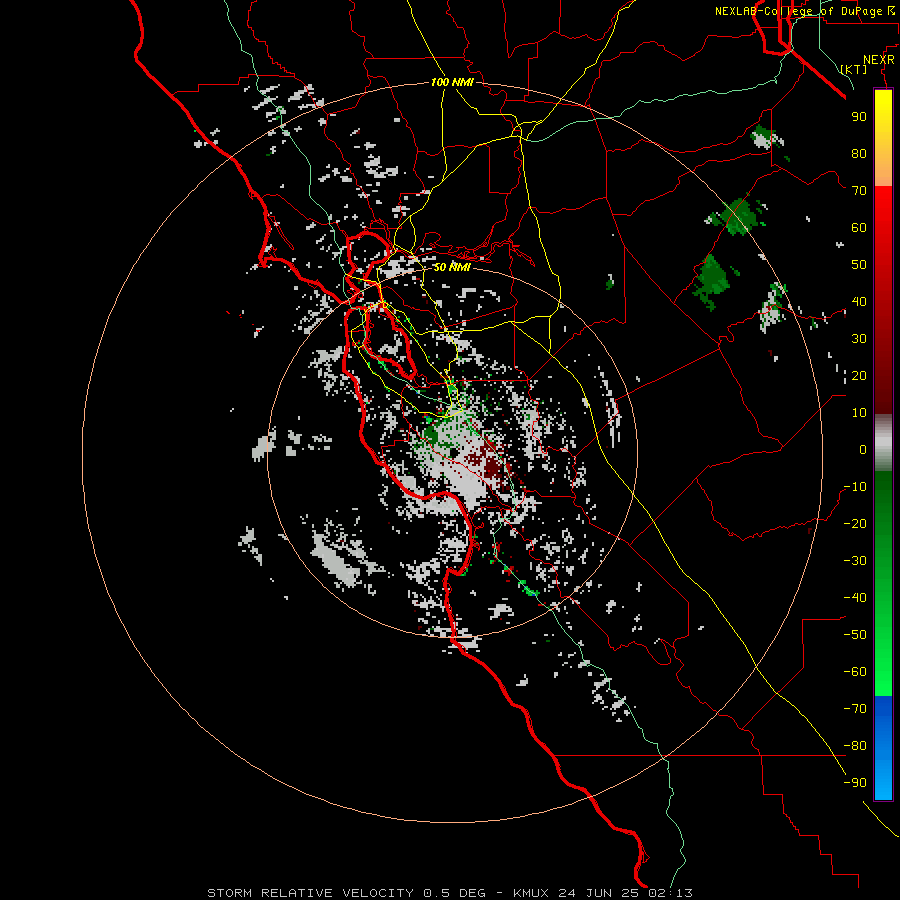Click the -80 value on the velocity scale
Viewport: 900px width, 900px height.
coord(855,746)
